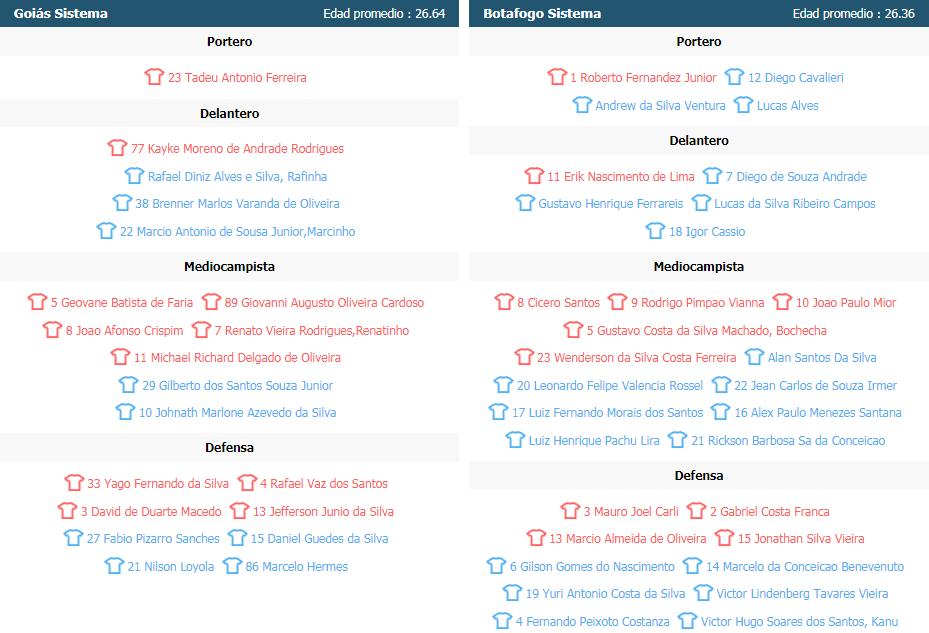Open Andrew da Silva Ventura goalkeeper link
Image resolution: width=929 pixels, height=633 pixels.
coord(660,106)
